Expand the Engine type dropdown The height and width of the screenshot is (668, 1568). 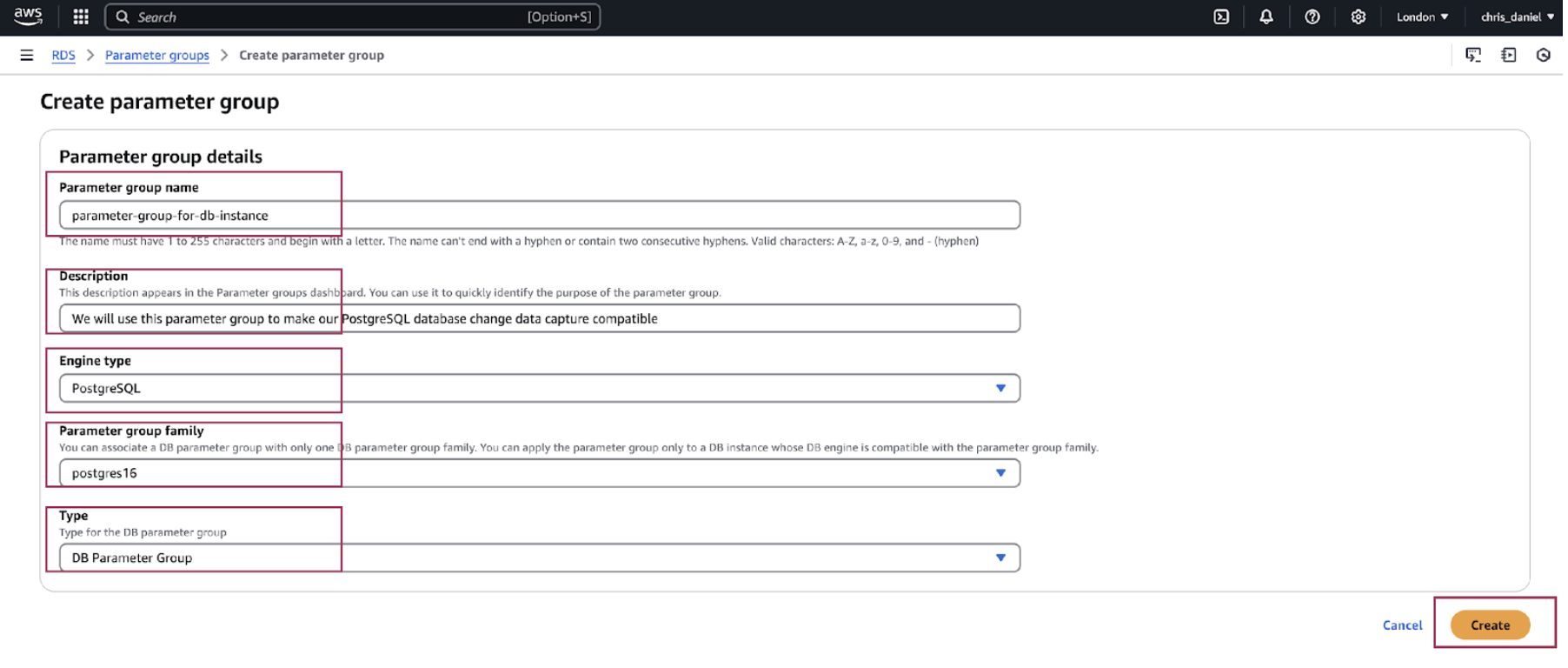[540, 388]
